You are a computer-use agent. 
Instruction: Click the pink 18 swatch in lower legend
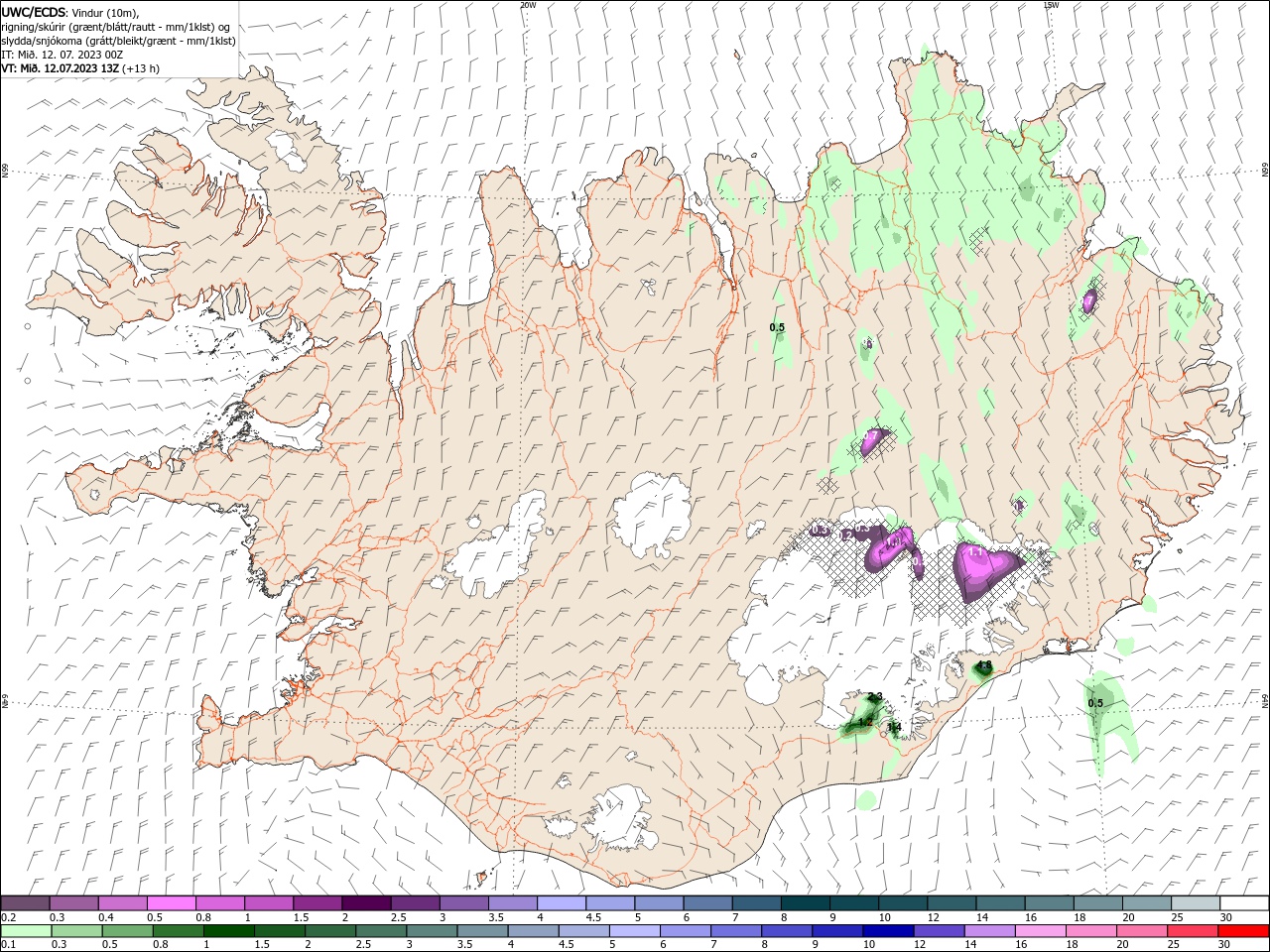click(x=1090, y=931)
